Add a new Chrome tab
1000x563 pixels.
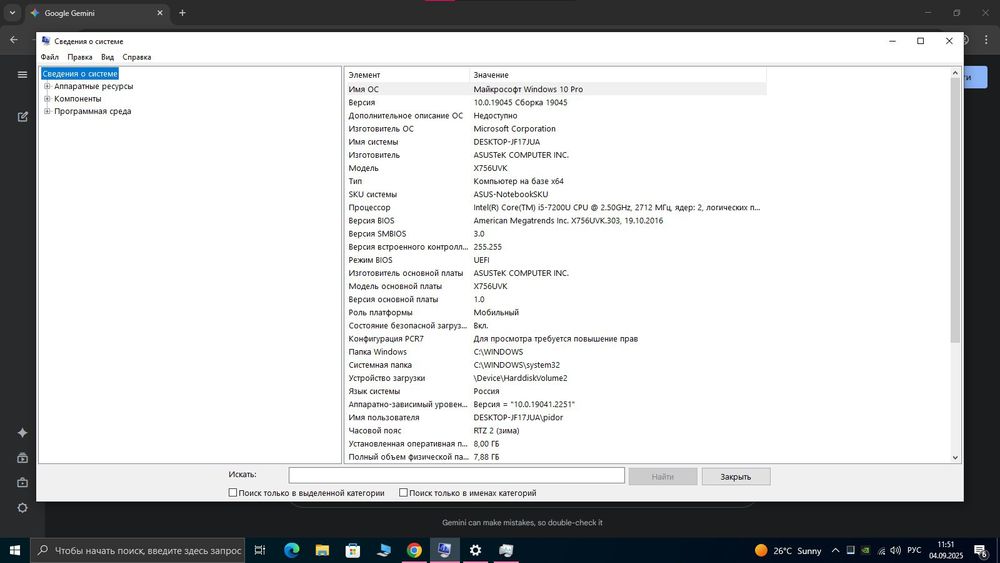pos(182,13)
